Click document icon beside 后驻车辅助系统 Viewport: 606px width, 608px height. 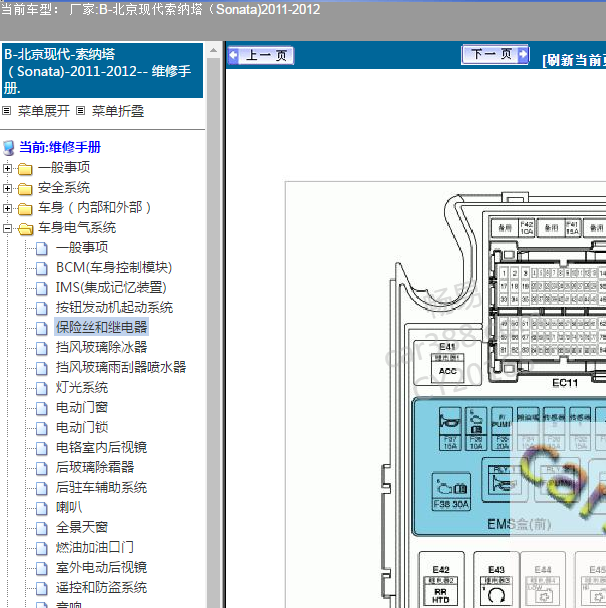[x=42, y=489]
